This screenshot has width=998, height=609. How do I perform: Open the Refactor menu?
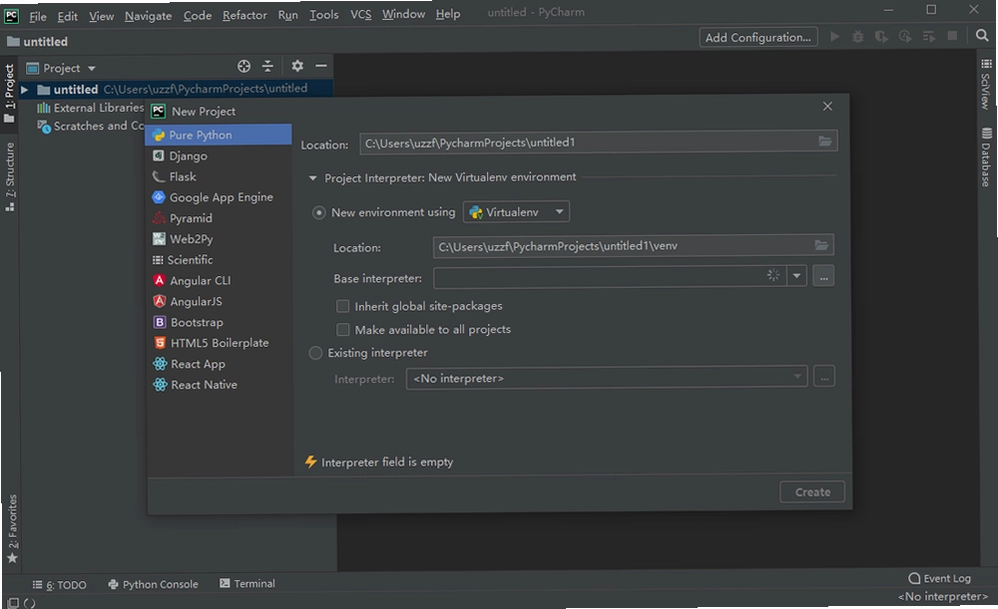click(244, 15)
